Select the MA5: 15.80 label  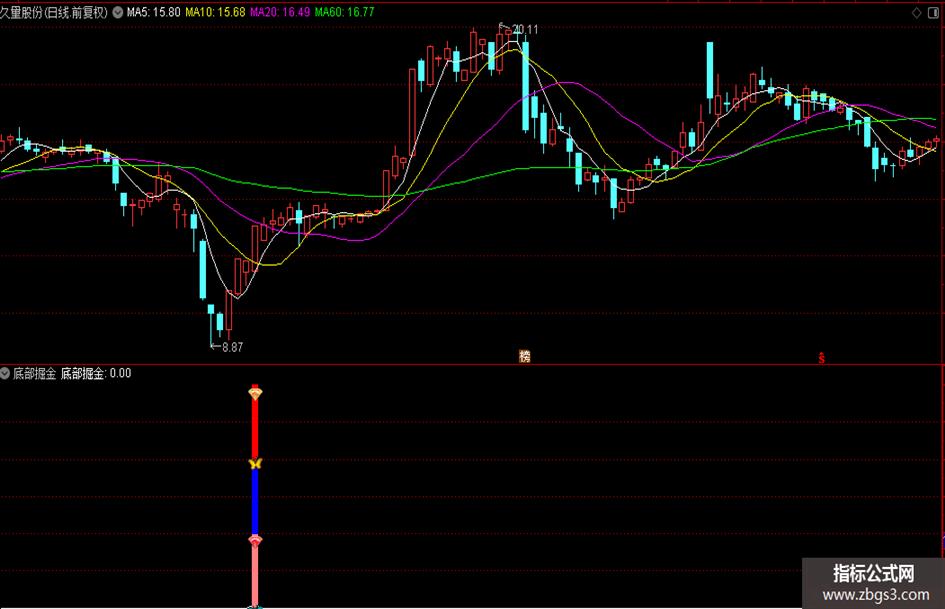tap(154, 12)
